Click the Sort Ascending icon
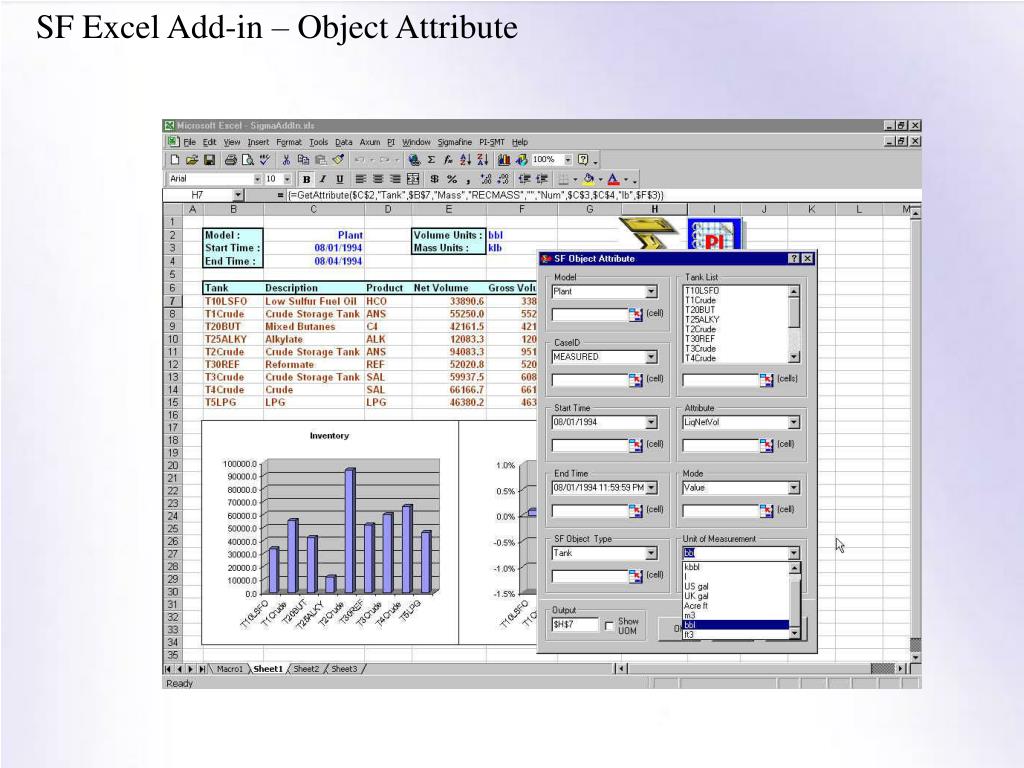1024x768 pixels. (465, 159)
